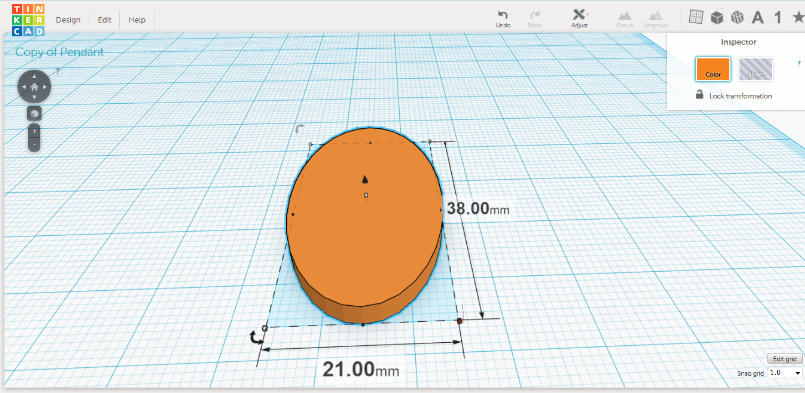This screenshot has height=393, width=805.
Task: Orbit view up with navigation arrow
Action: point(34,76)
